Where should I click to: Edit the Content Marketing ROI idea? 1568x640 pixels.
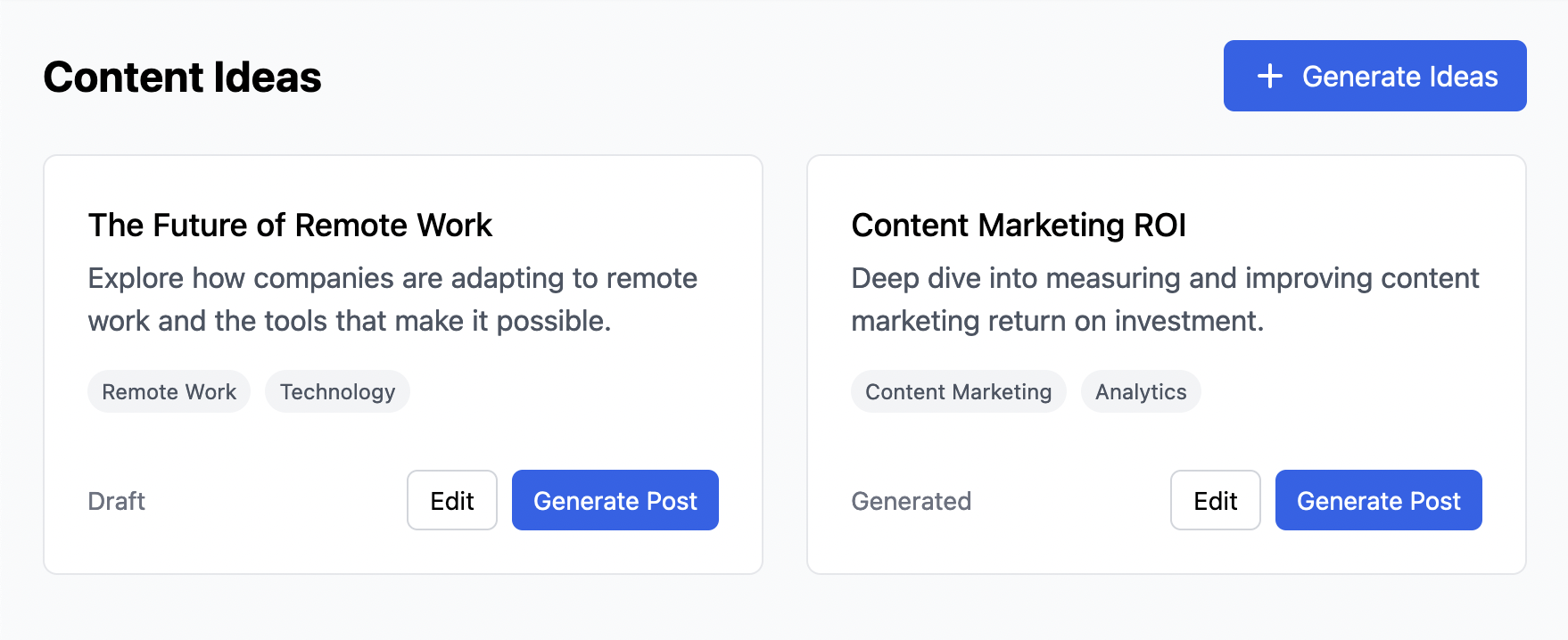(x=1215, y=501)
